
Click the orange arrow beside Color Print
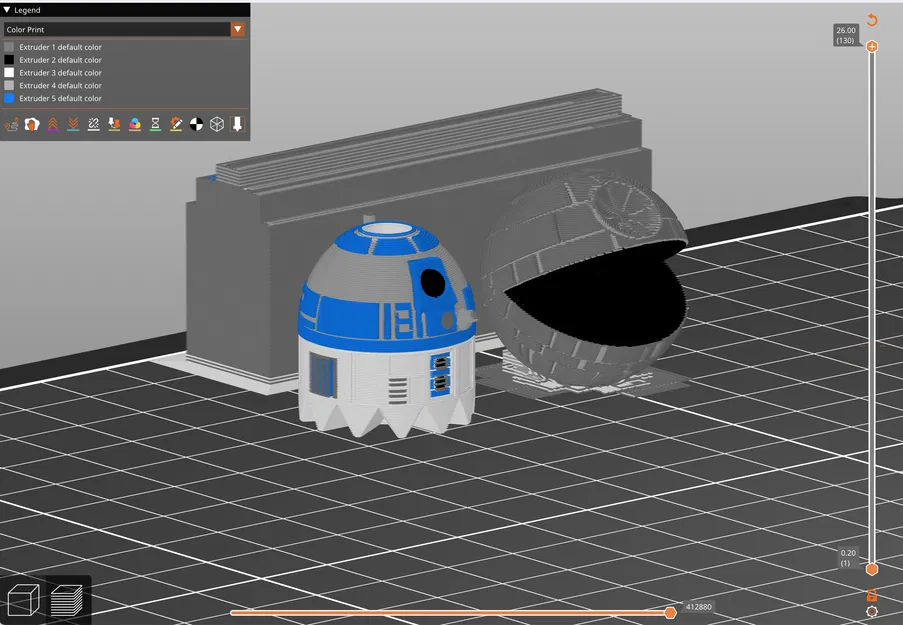pos(238,29)
